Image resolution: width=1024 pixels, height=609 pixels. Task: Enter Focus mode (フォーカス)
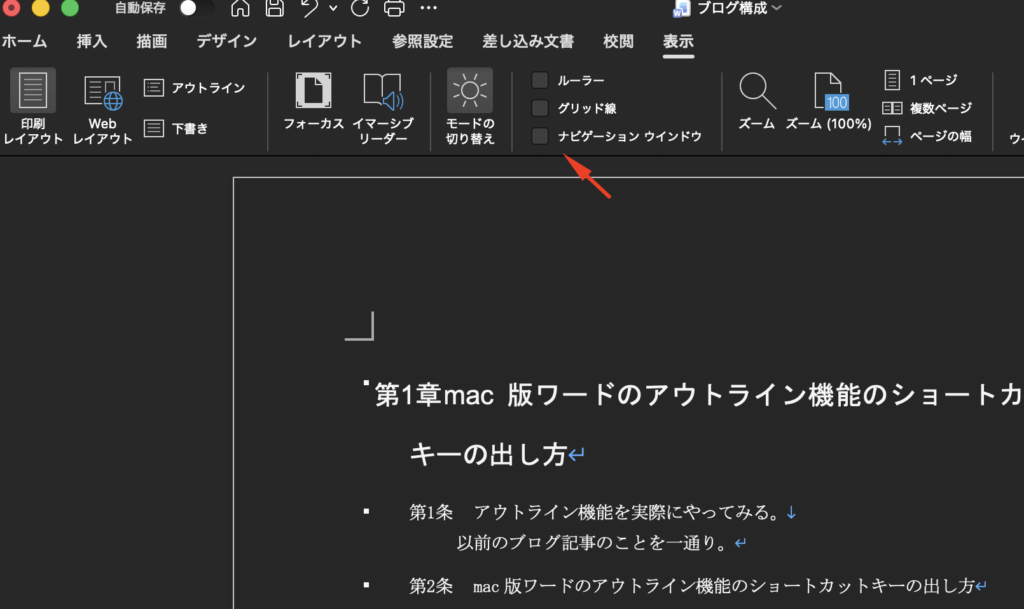pos(313,106)
